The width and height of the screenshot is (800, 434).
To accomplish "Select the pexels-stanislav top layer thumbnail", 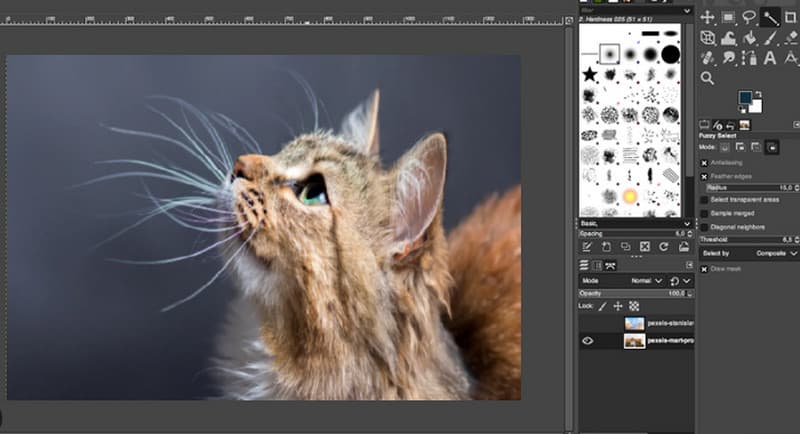I will coord(634,323).
